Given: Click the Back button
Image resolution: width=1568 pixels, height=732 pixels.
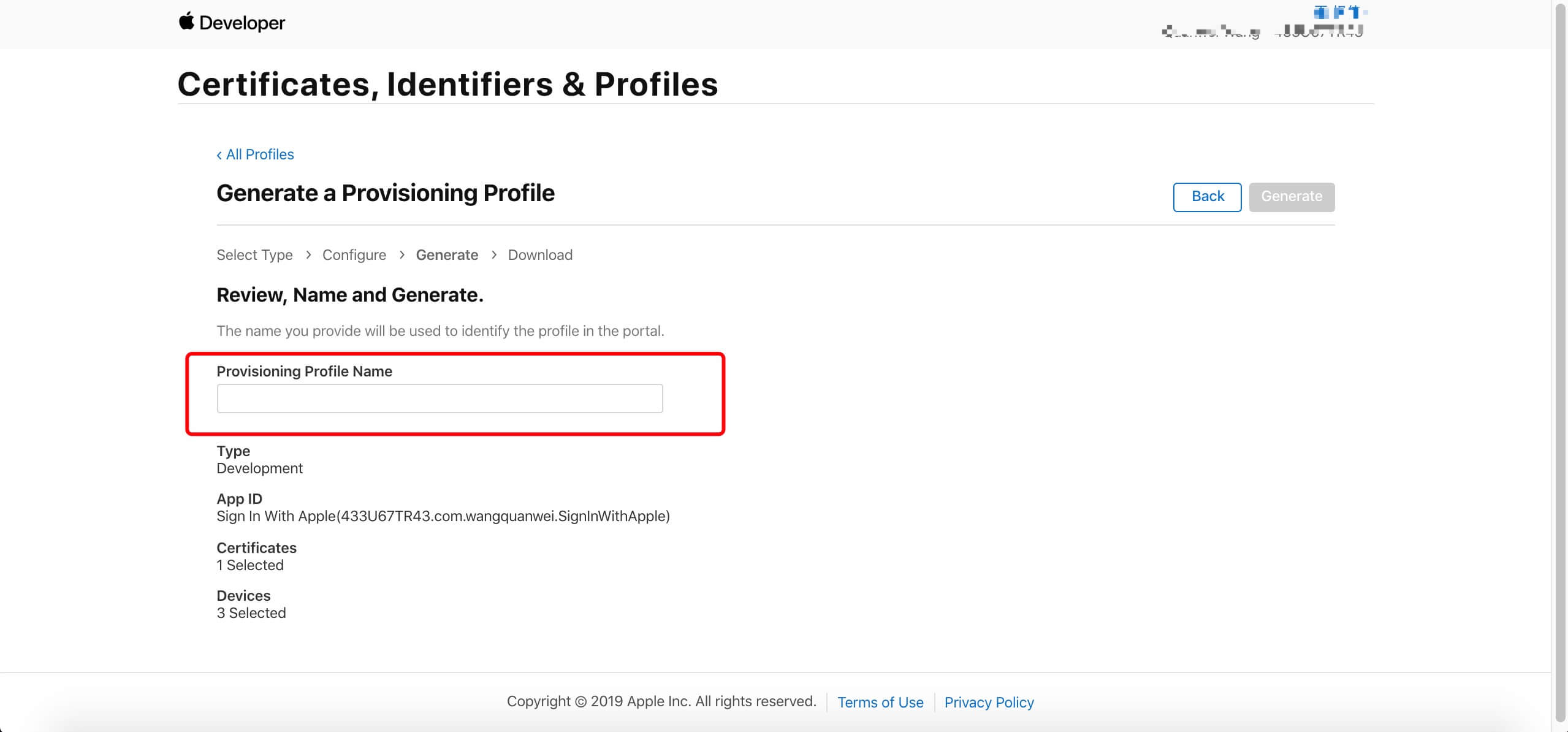Looking at the screenshot, I should 1207,197.
